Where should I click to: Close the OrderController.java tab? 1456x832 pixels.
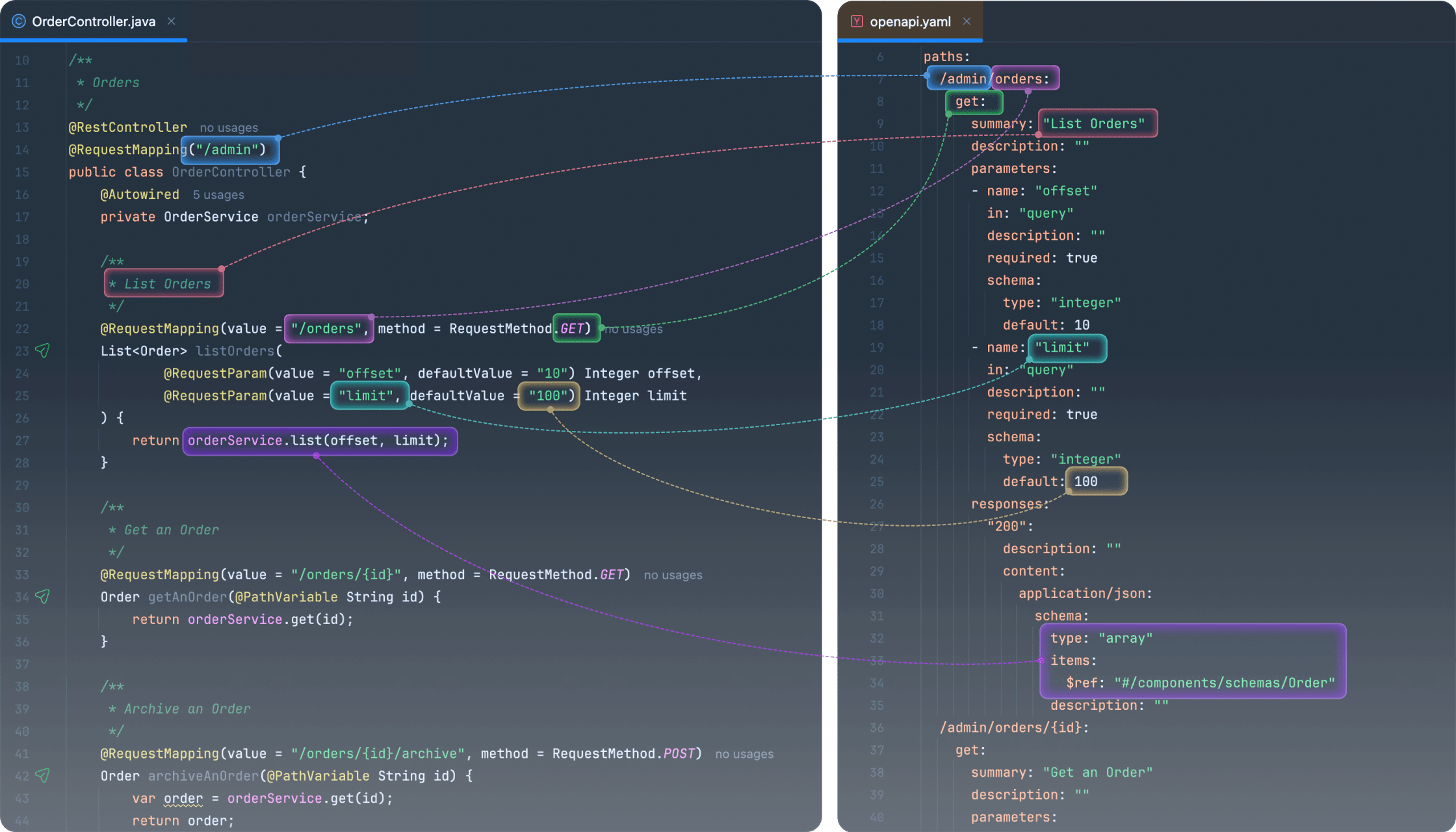click(x=172, y=21)
